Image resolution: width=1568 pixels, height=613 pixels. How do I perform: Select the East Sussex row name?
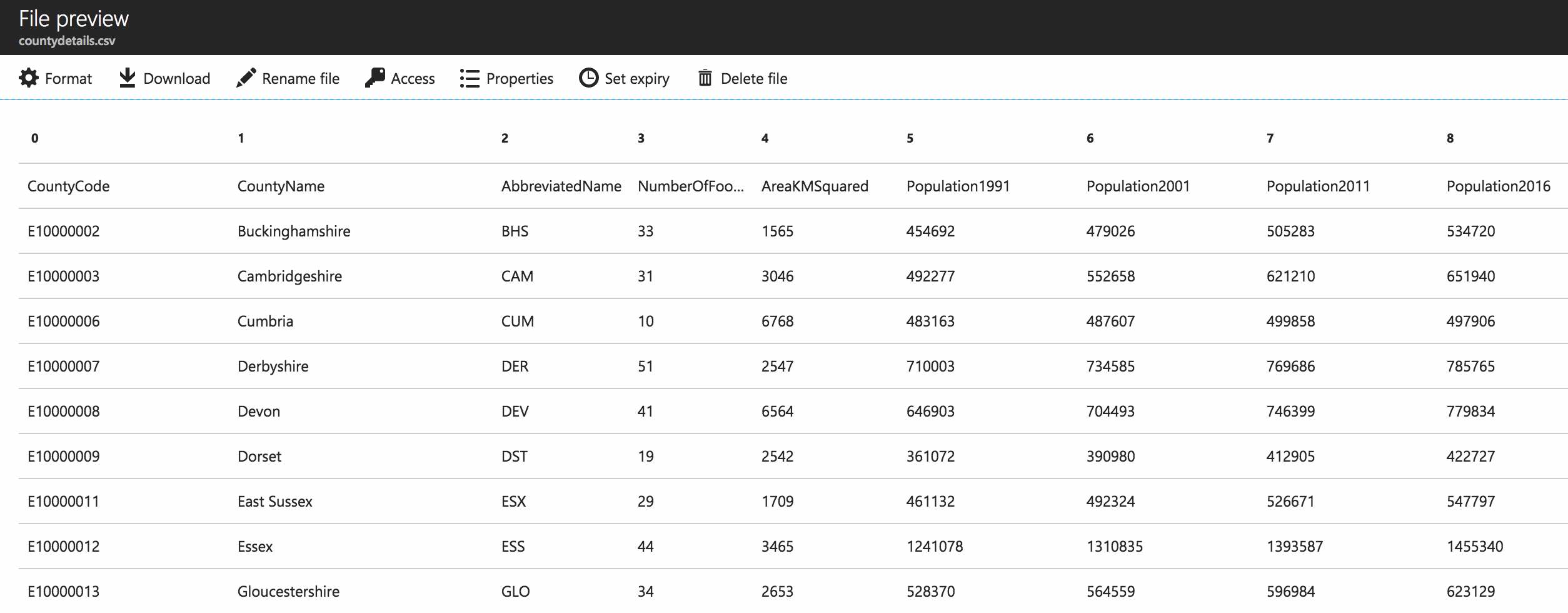[x=274, y=502]
